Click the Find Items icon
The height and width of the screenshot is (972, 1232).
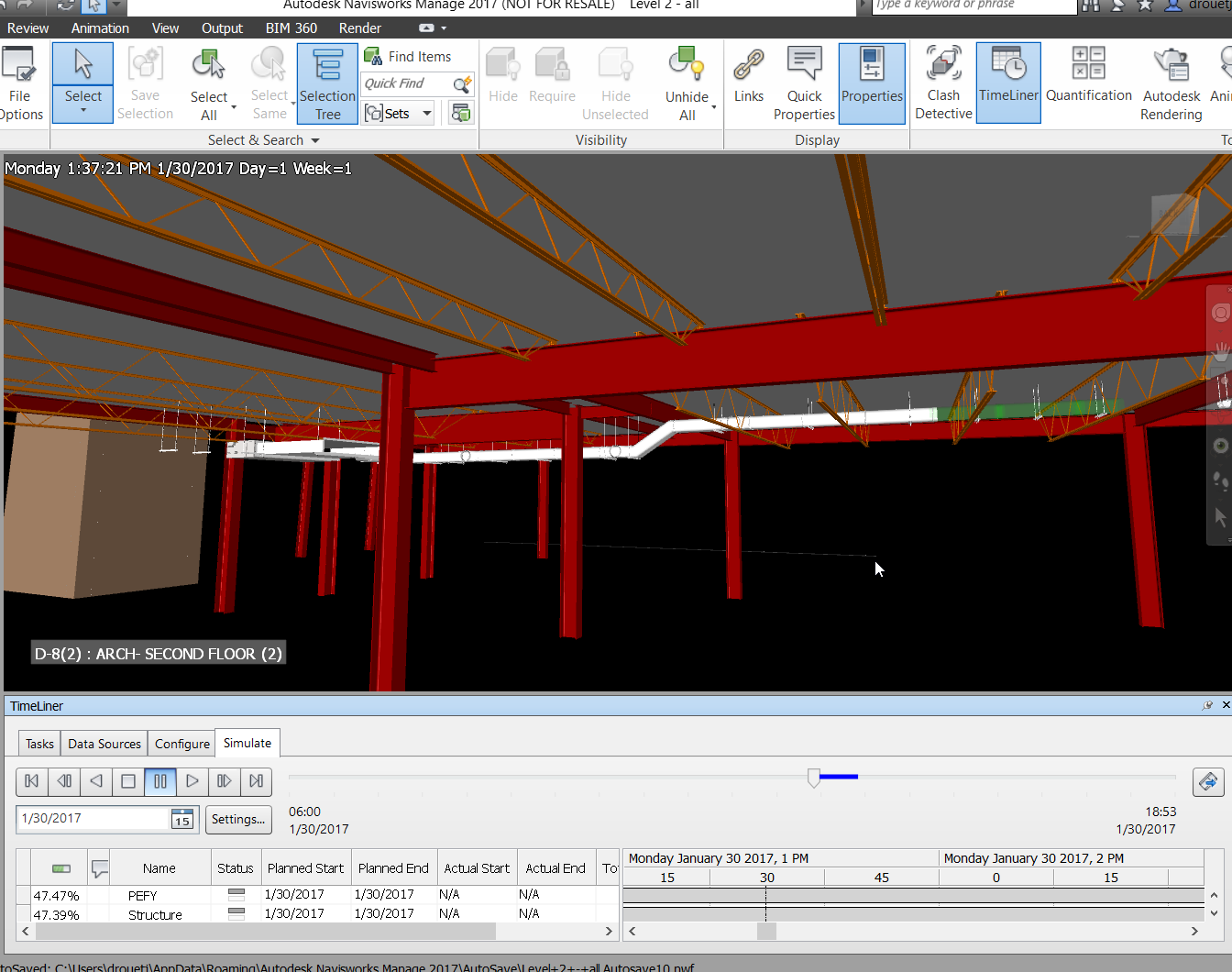pyautogui.click(x=372, y=56)
